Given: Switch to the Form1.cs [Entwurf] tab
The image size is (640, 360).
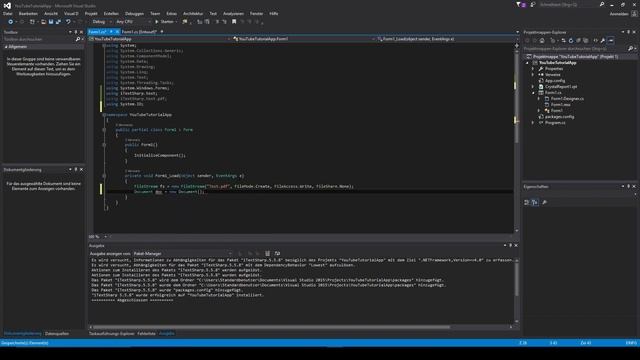Looking at the screenshot, I should click(139, 32).
